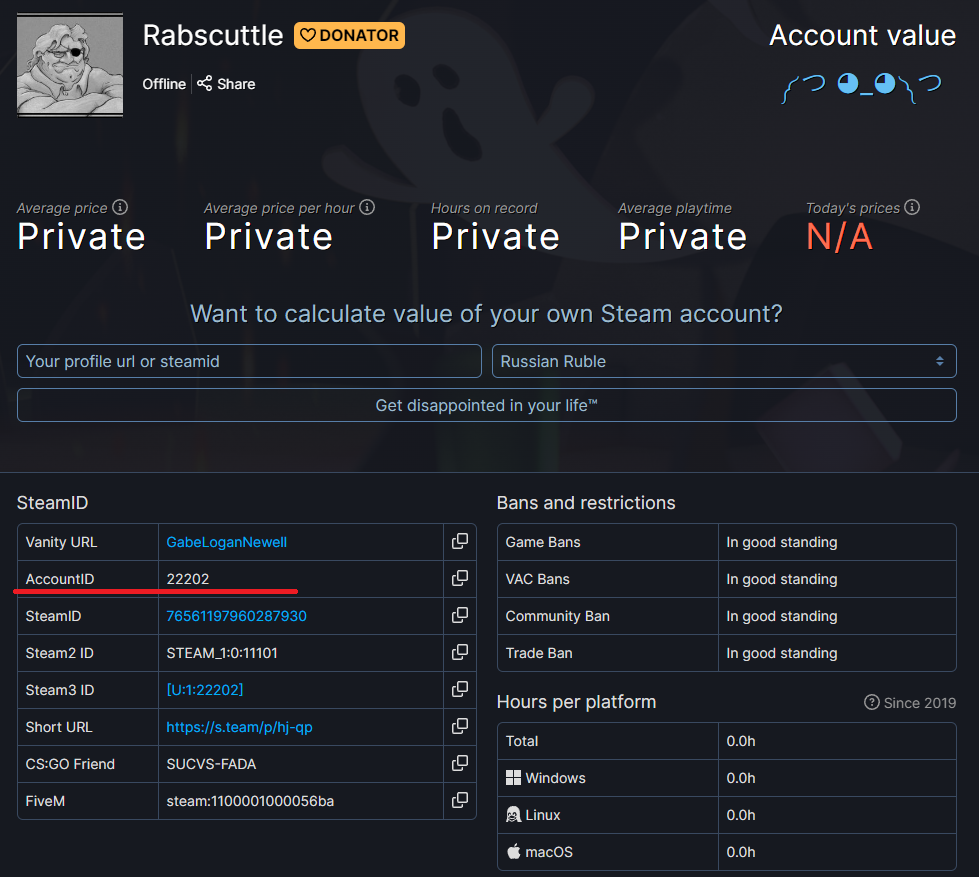Click the Trade Ban row label
Screen dimensions: 979x877
(x=539, y=653)
